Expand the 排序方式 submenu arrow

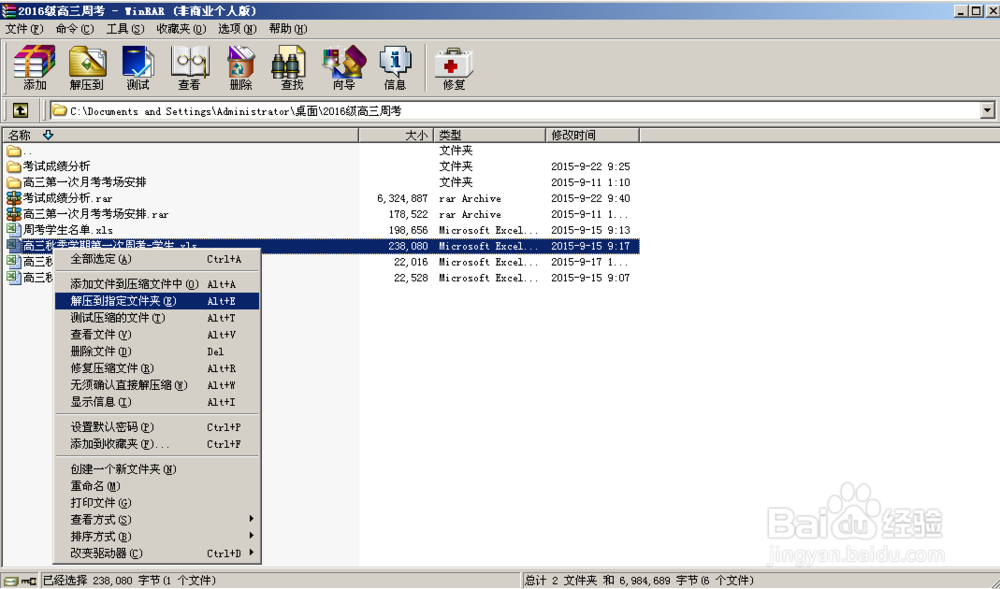[251, 535]
